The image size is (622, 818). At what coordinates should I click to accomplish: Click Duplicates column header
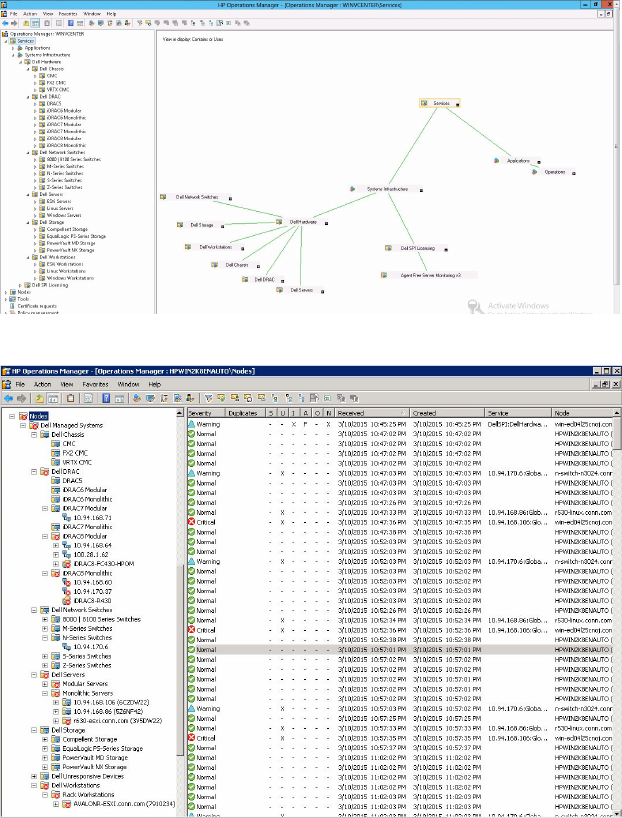pos(245,413)
